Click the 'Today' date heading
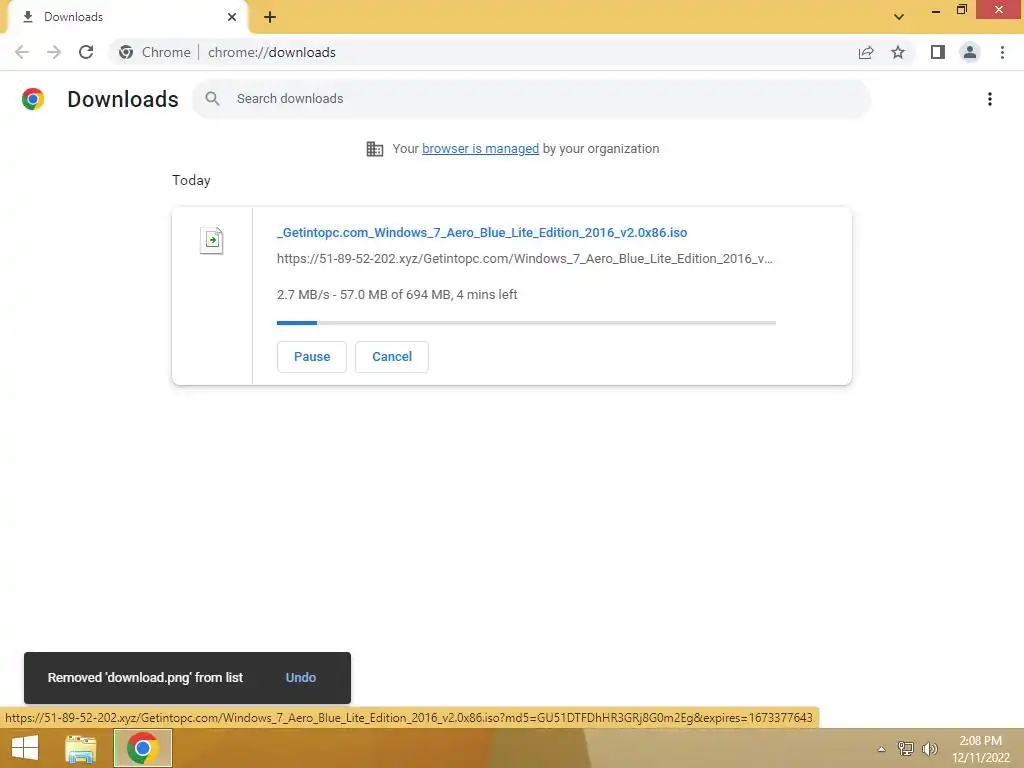1024x768 pixels. 191,180
